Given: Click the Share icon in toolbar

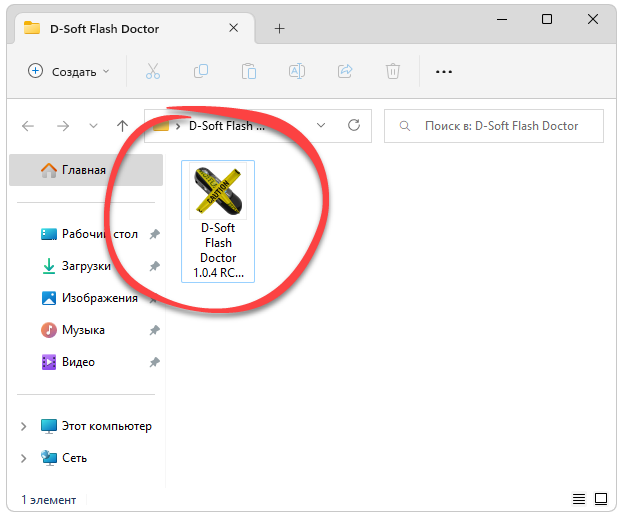Looking at the screenshot, I should tap(345, 71).
